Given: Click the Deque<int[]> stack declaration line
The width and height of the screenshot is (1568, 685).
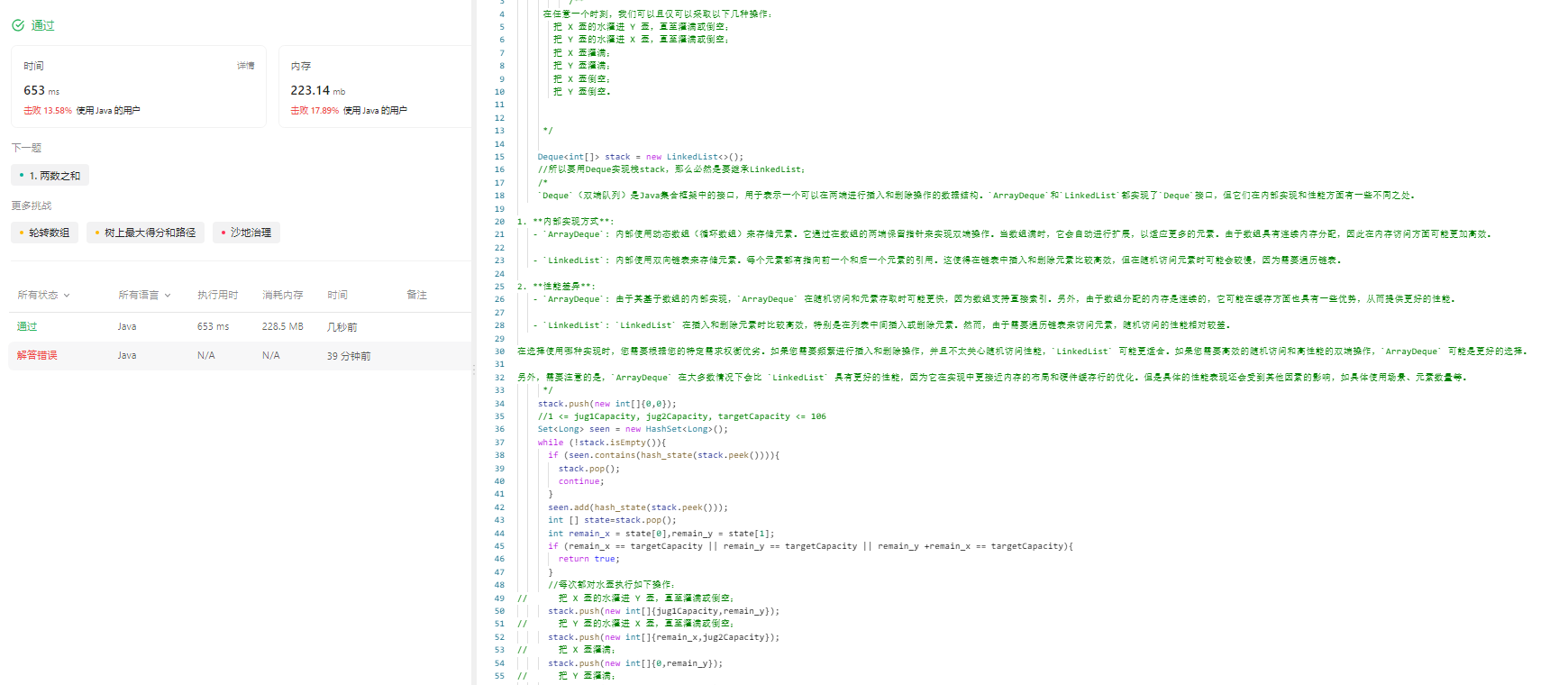Looking at the screenshot, I should [641, 157].
